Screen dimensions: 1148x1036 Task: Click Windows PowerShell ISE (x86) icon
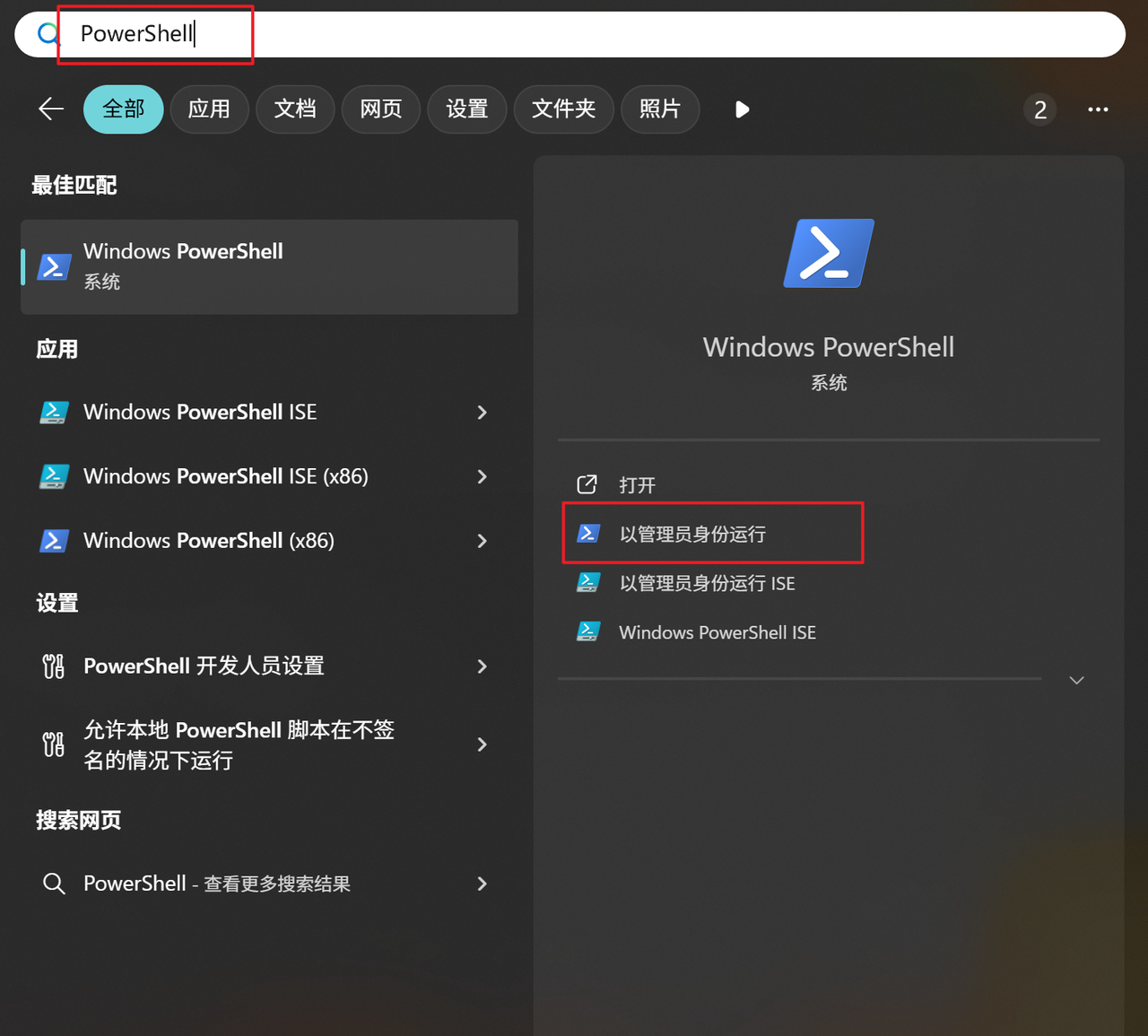coord(54,476)
